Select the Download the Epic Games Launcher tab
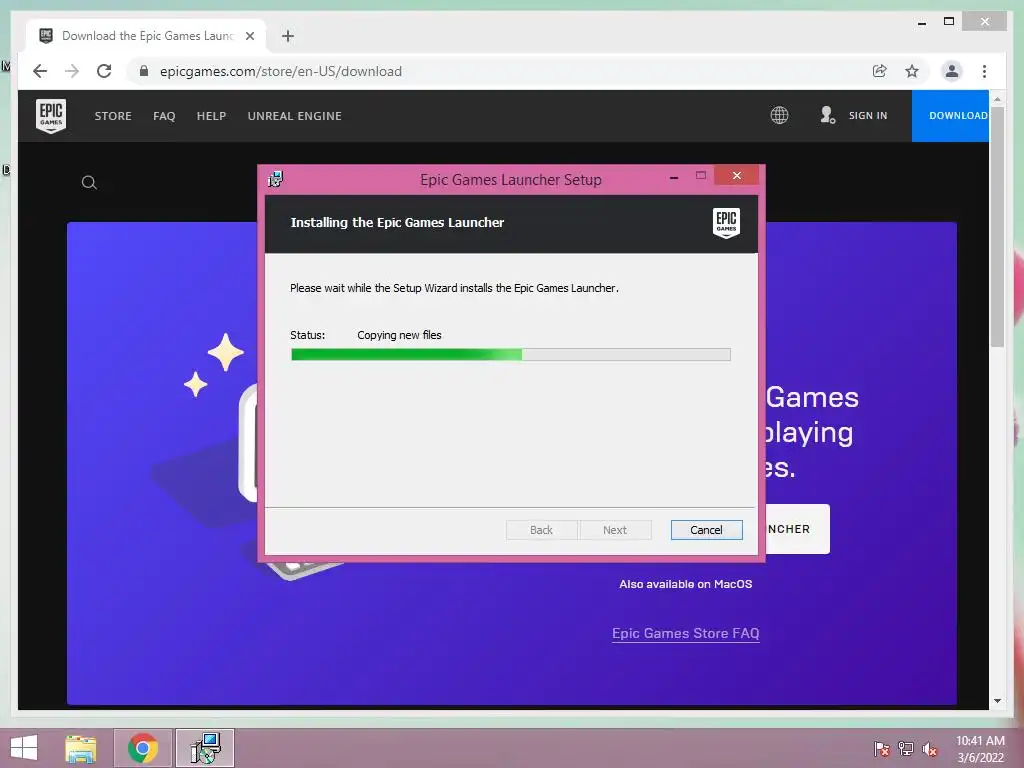This screenshot has height=768, width=1024. tap(146, 36)
